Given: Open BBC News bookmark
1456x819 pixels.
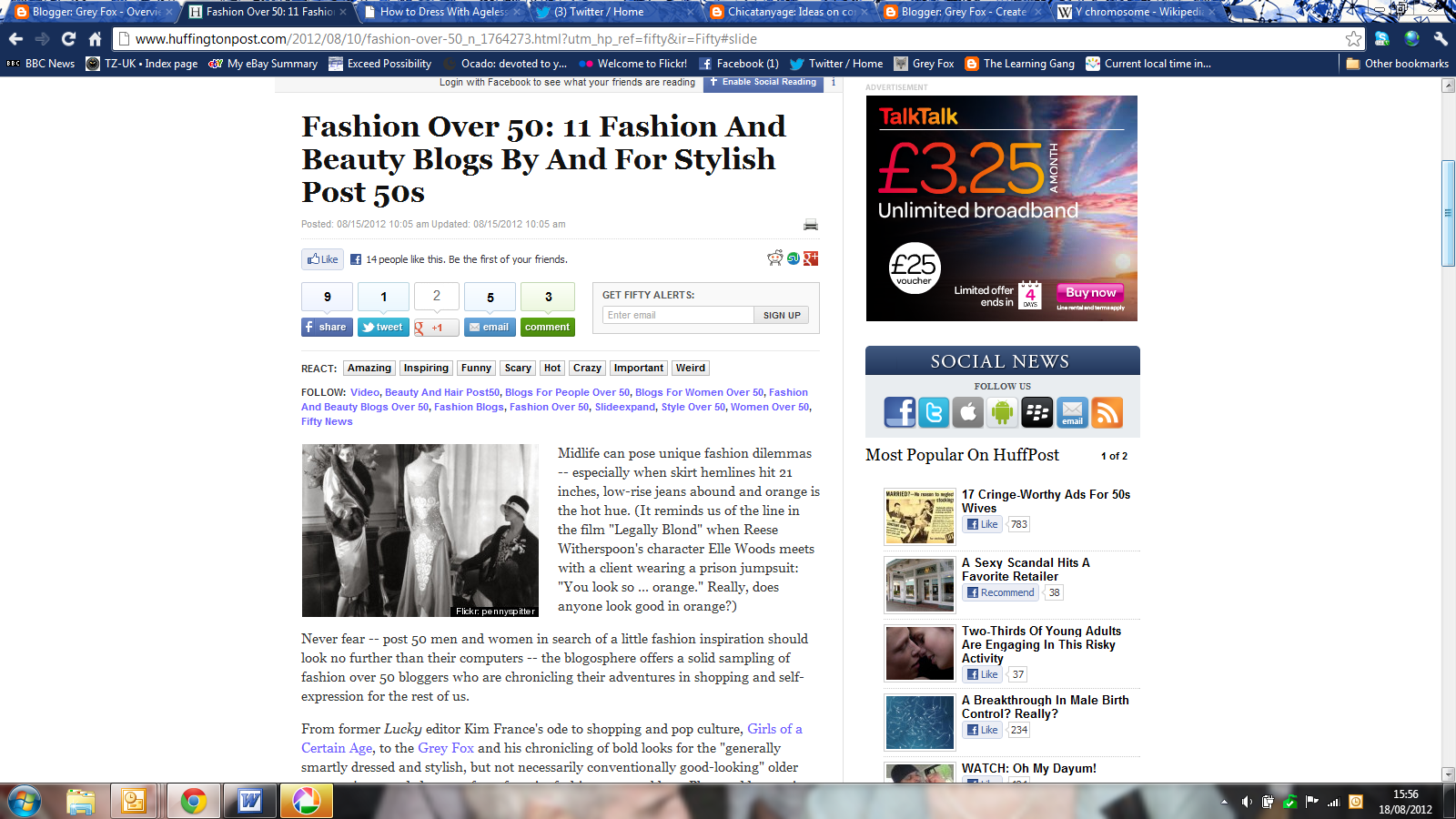Looking at the screenshot, I should coord(41,64).
